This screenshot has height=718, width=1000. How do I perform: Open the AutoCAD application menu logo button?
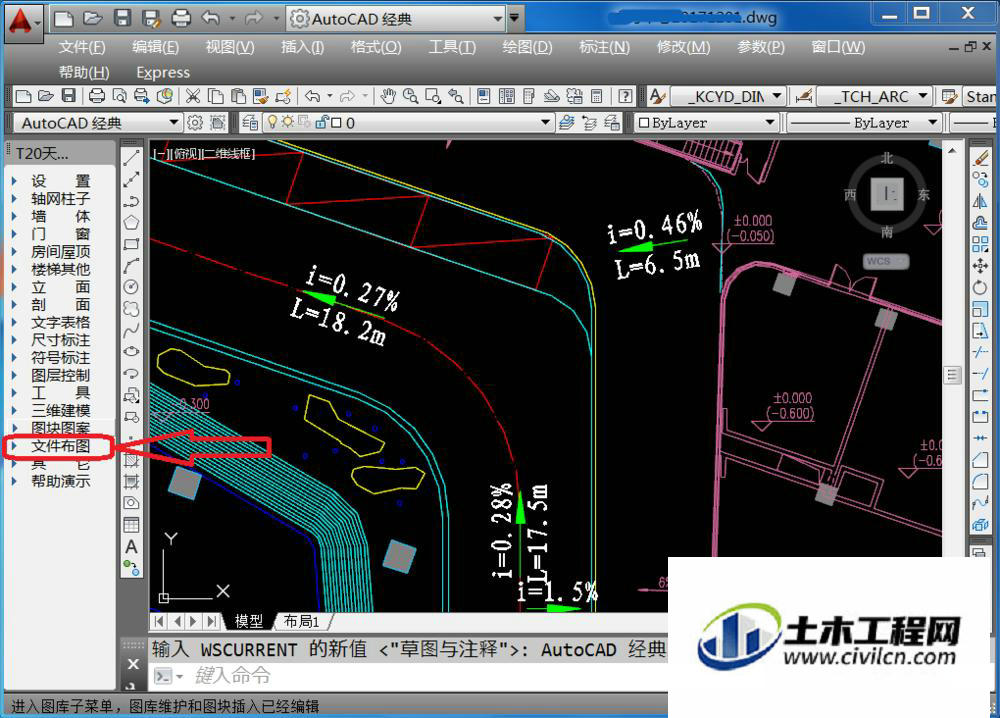22,22
